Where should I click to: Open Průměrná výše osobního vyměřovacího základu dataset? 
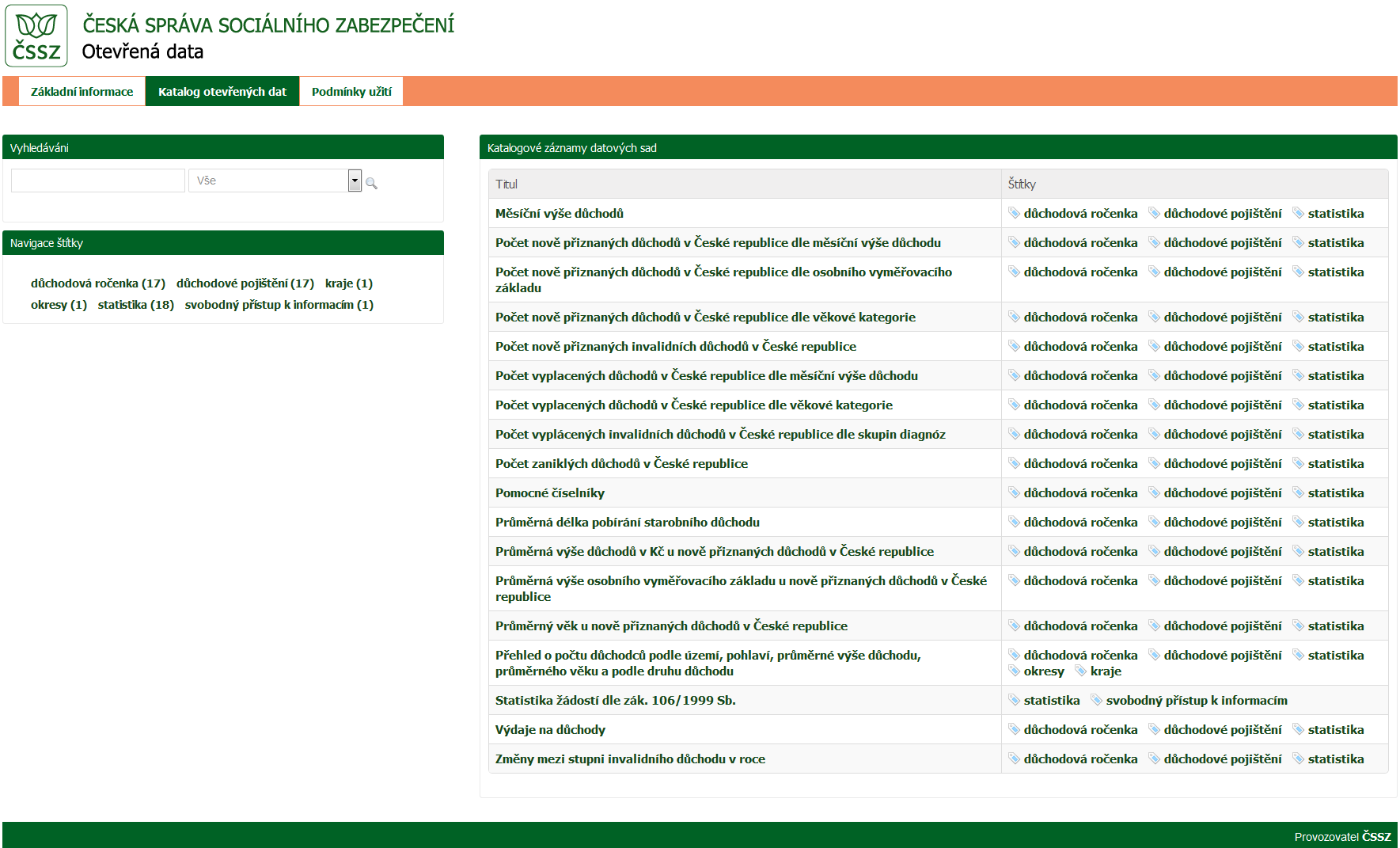pos(741,588)
